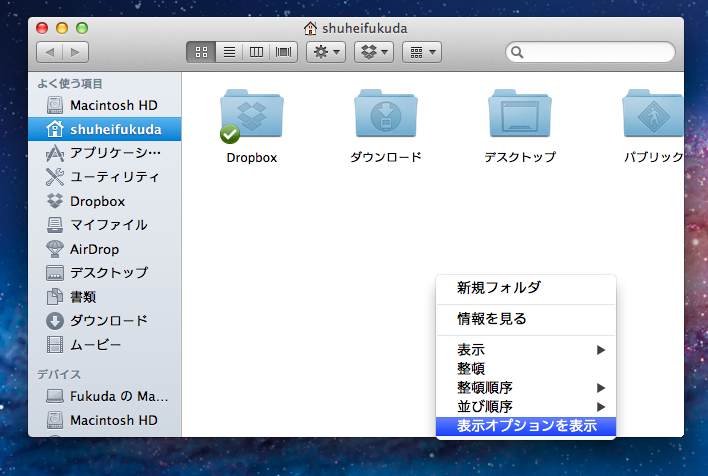Select shuheifukuda home in sidebar
This screenshot has width=708, height=476.
click(x=105, y=129)
